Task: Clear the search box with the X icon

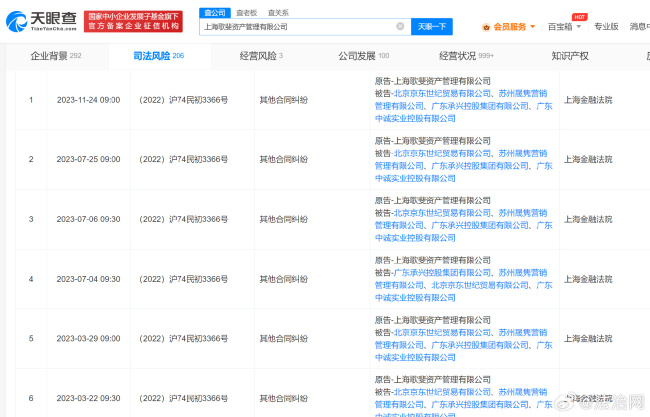Action: (401, 26)
